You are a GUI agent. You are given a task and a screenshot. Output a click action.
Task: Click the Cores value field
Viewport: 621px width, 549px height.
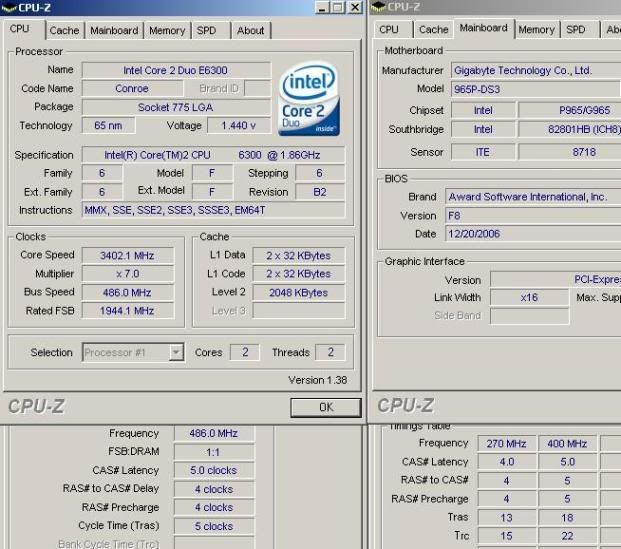tap(245, 352)
